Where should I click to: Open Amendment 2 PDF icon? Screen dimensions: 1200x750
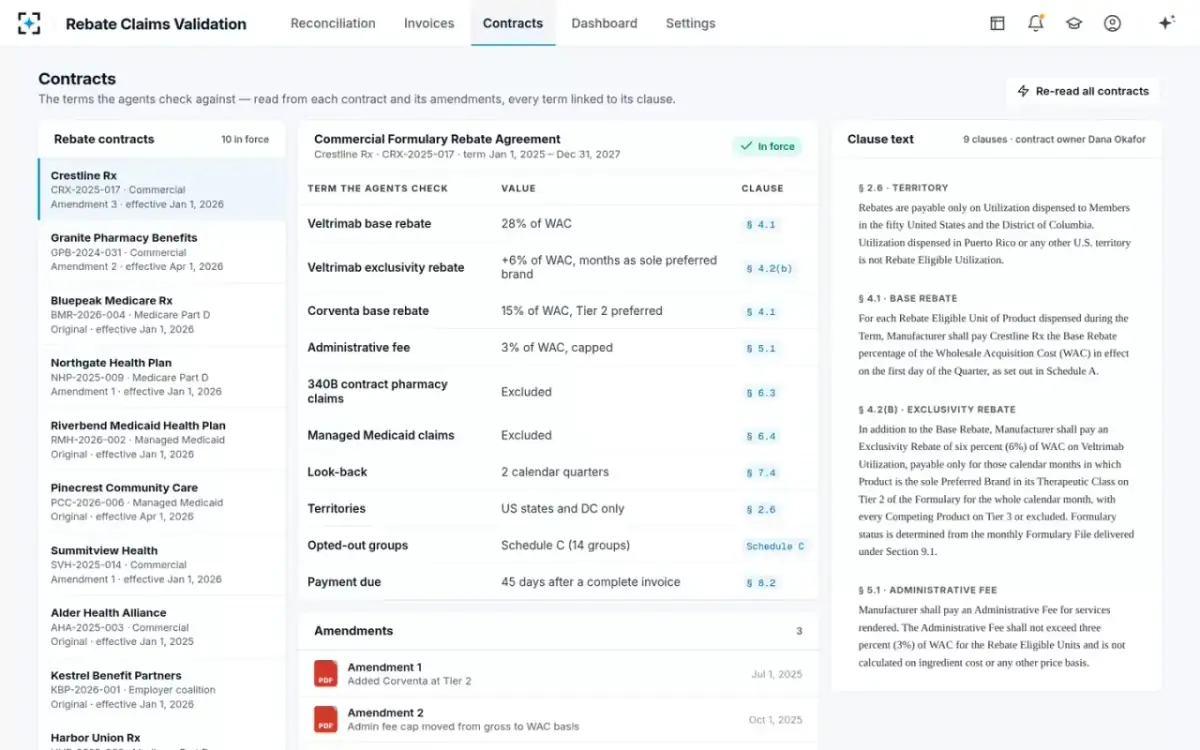click(326, 719)
